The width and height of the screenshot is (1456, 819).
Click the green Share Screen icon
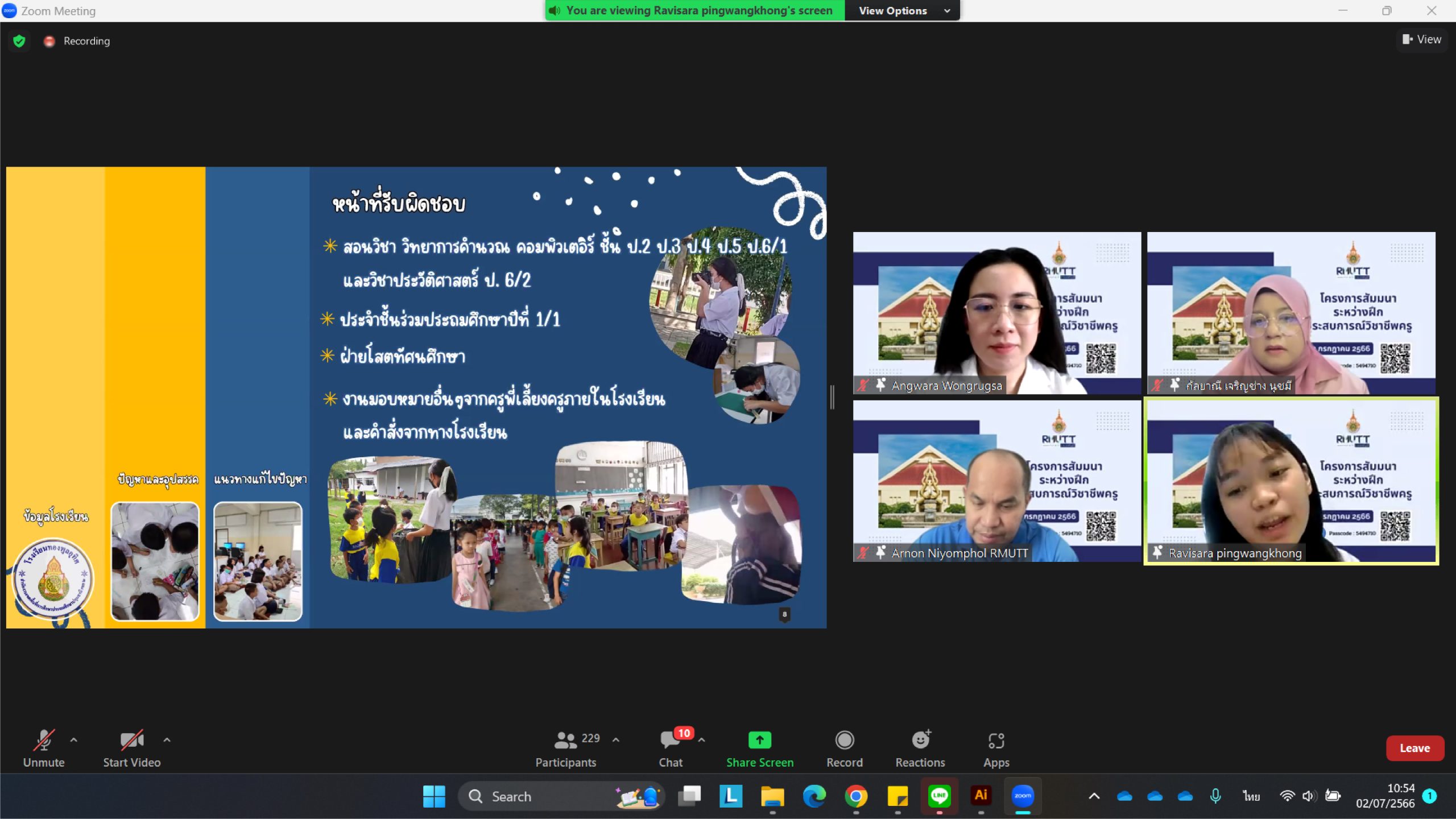[x=759, y=740]
